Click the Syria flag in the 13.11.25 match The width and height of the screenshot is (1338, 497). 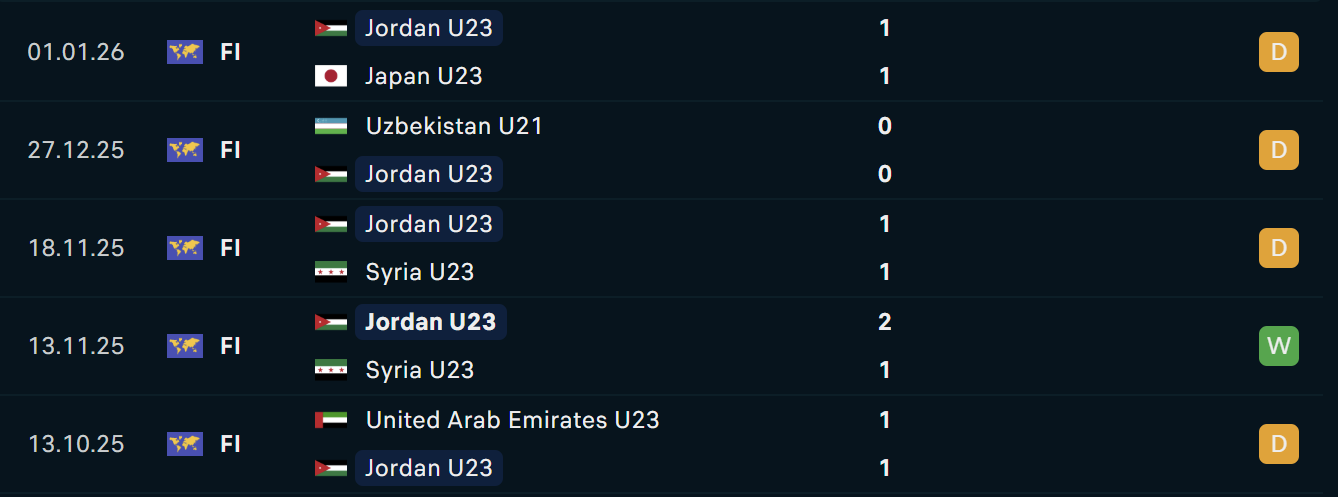coord(331,370)
